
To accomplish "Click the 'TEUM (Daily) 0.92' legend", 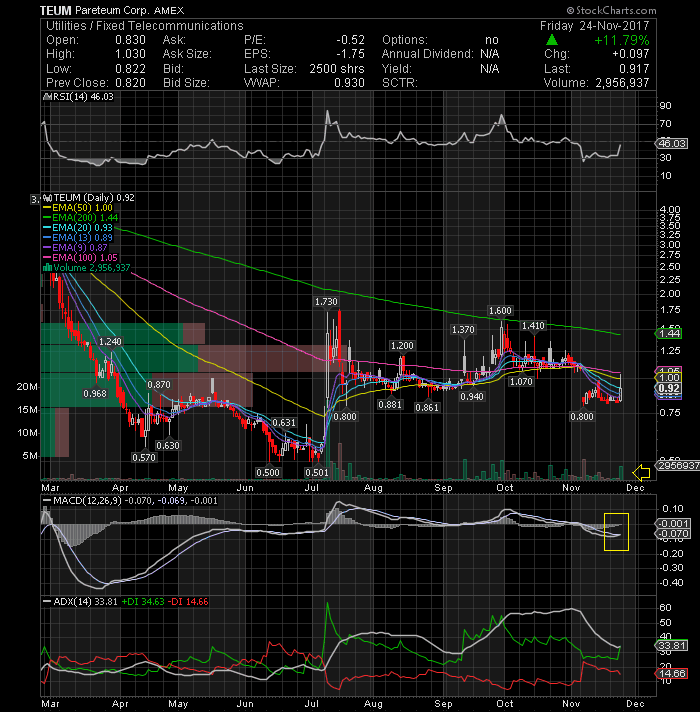I will (x=94, y=198).
